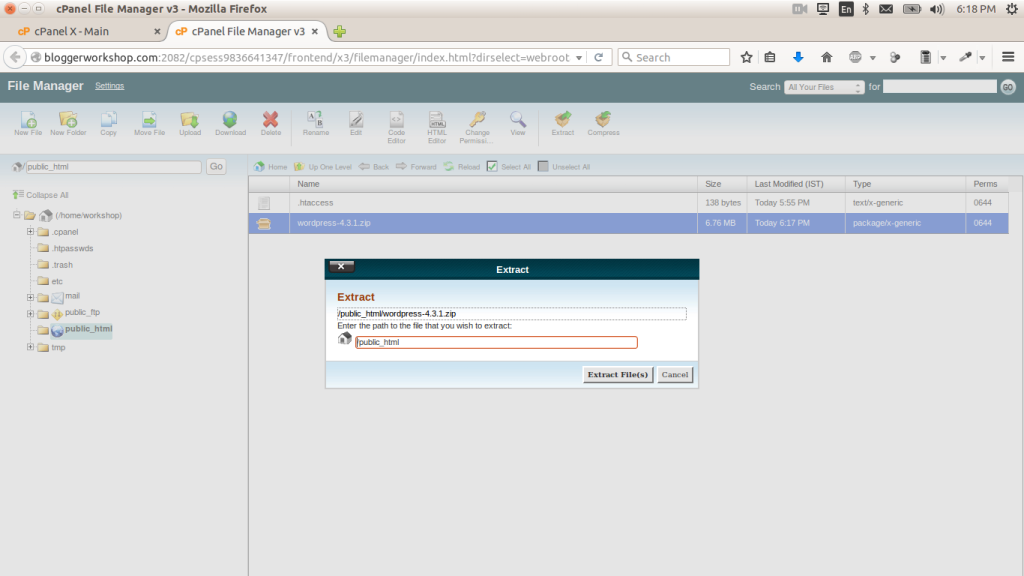Click the extract path input field
The width and height of the screenshot is (1024, 576).
point(496,342)
